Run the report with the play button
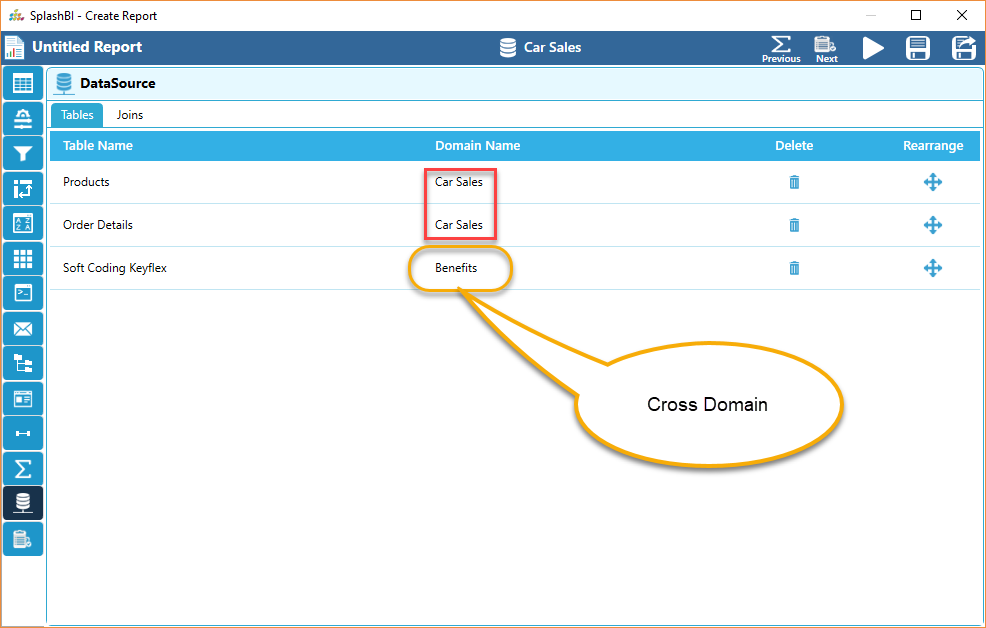 pos(873,47)
